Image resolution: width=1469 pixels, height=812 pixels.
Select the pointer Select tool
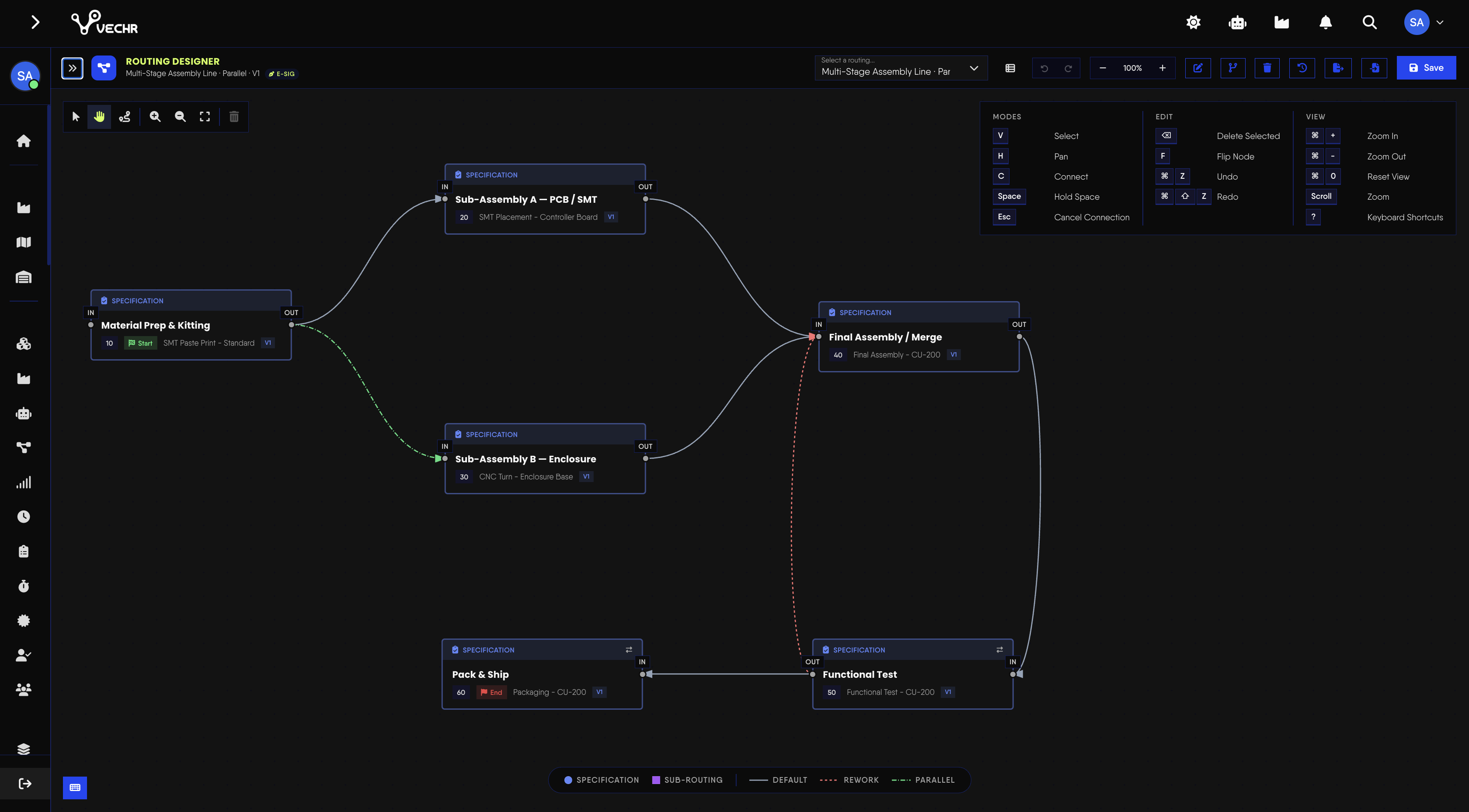coord(76,117)
